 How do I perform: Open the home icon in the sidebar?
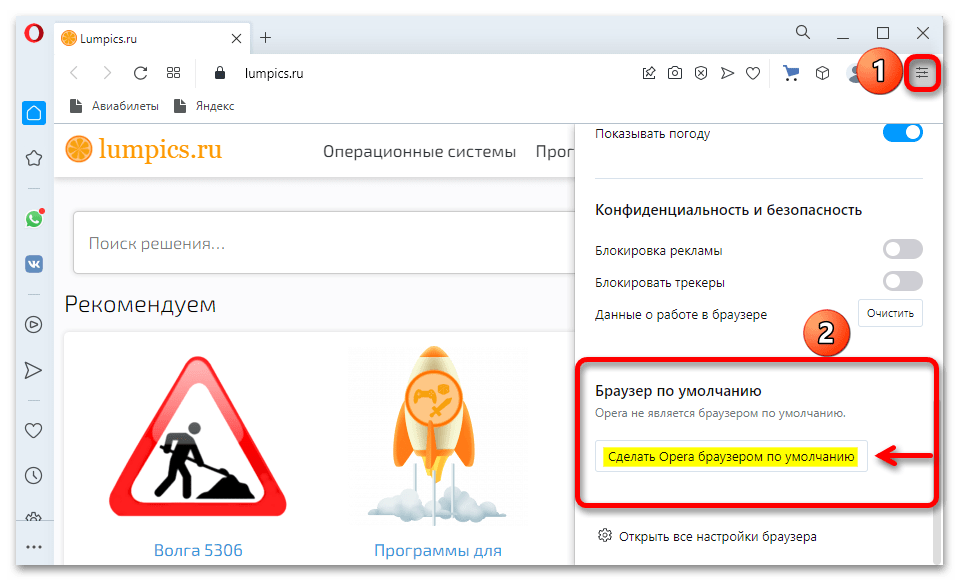[x=34, y=113]
